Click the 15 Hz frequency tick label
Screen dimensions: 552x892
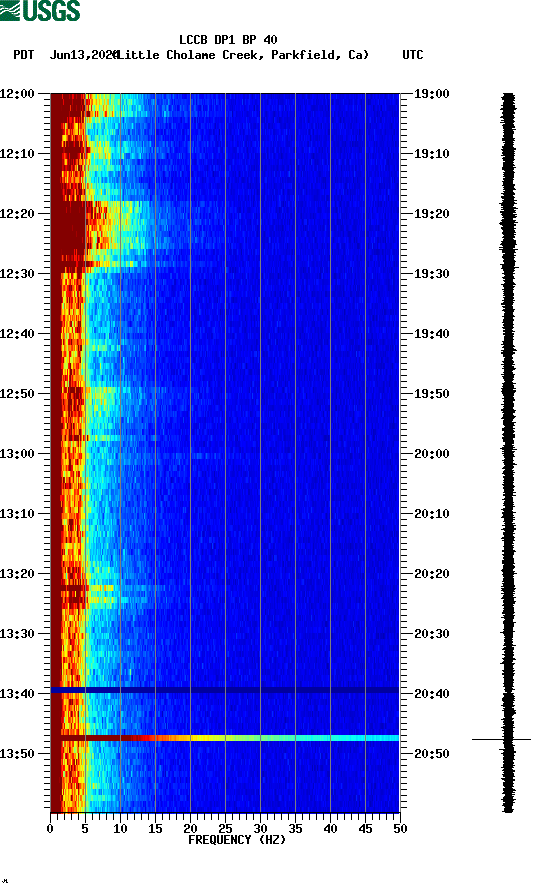[155, 829]
